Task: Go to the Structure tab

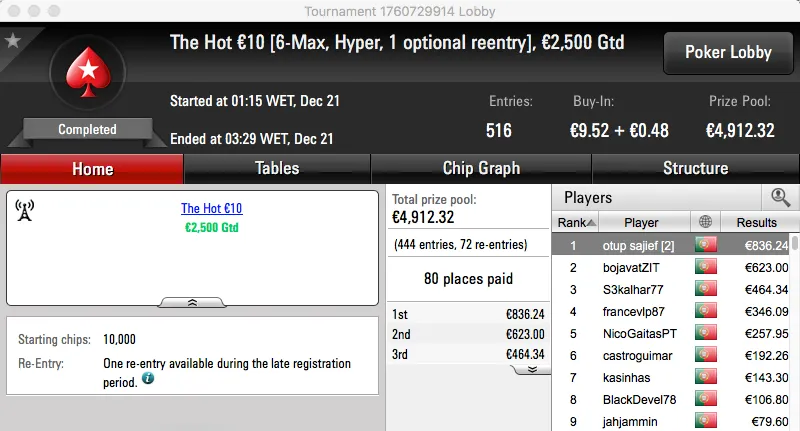Action: coord(695,168)
